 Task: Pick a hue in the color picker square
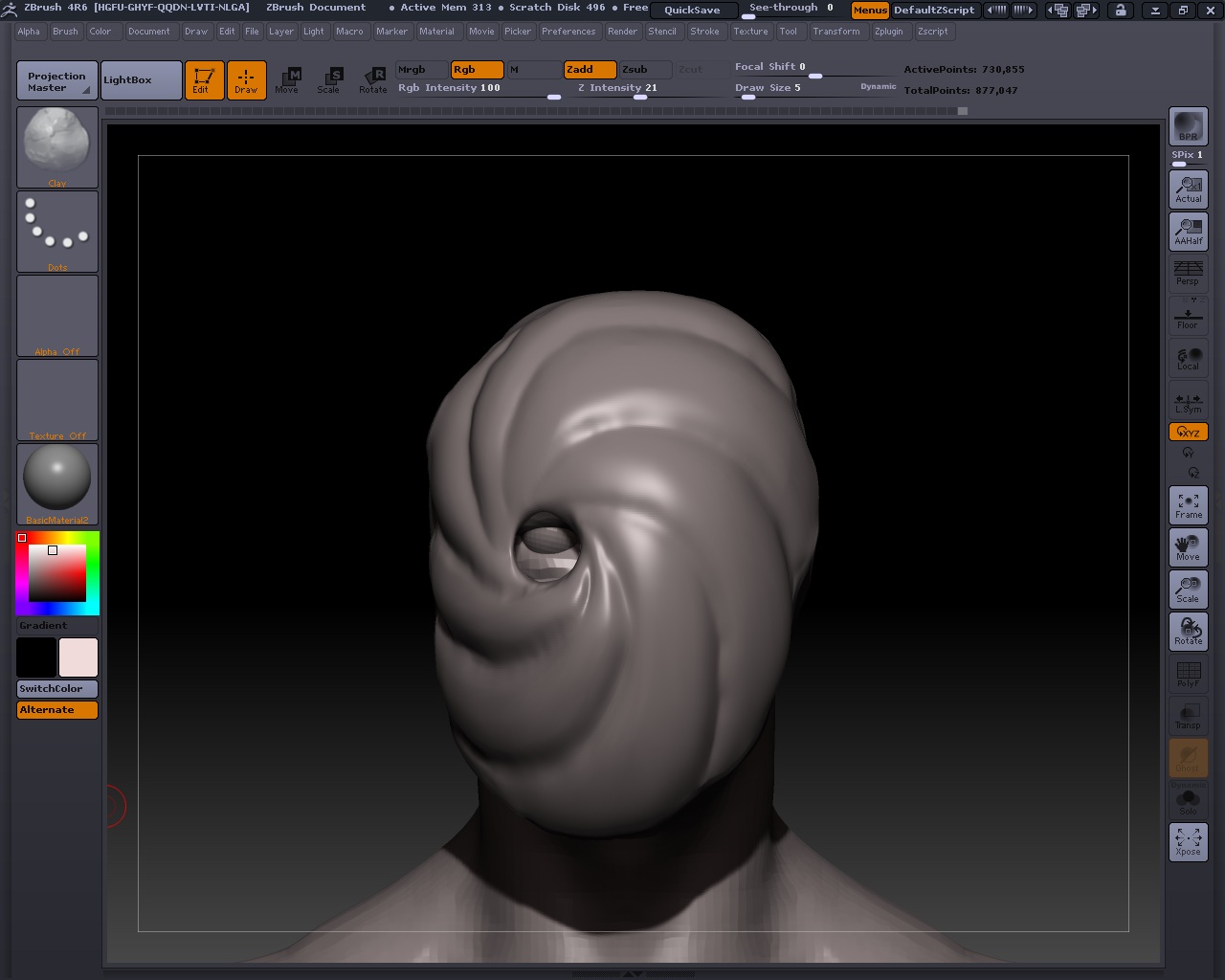57,573
